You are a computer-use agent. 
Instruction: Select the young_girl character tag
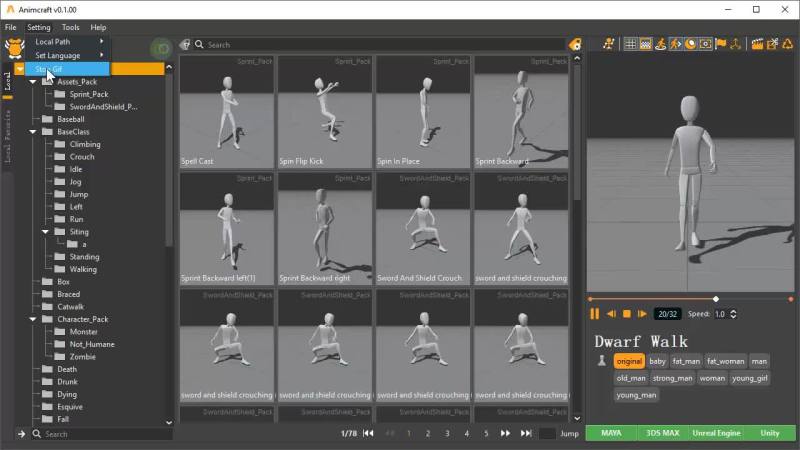click(x=749, y=378)
